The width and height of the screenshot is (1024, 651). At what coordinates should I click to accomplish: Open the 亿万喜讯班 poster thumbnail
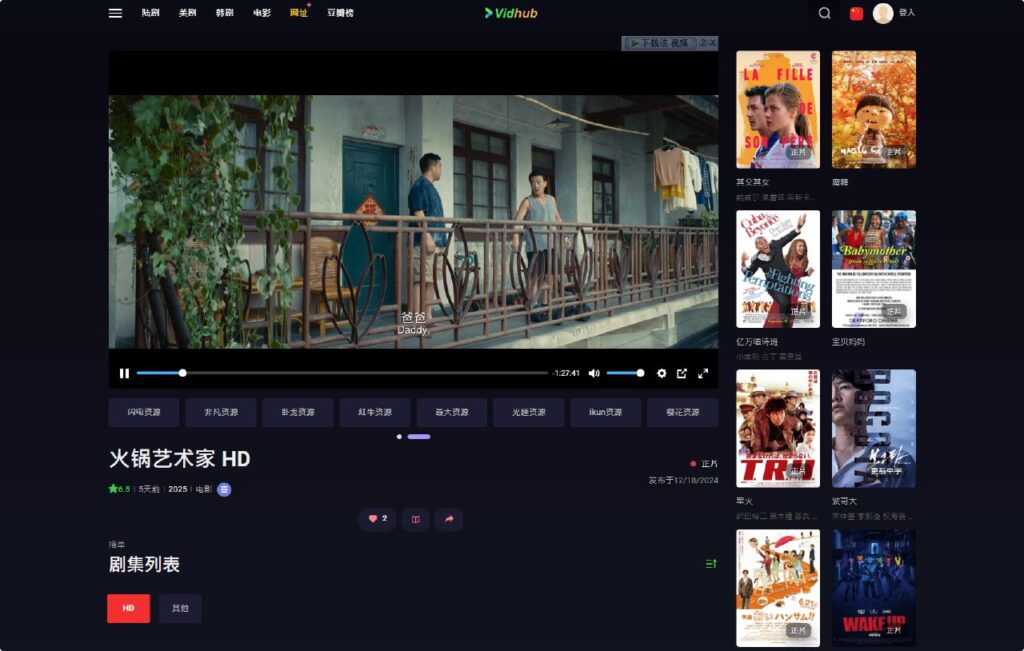coord(777,268)
